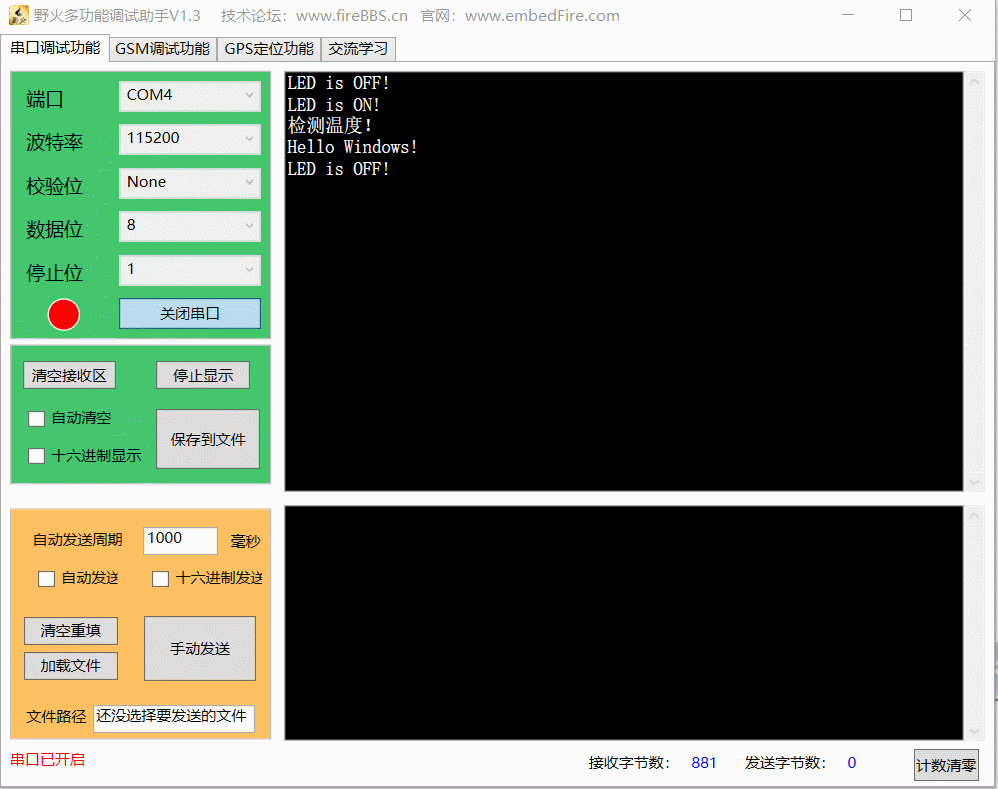Open the 停止位 1 dropdown

(x=190, y=270)
